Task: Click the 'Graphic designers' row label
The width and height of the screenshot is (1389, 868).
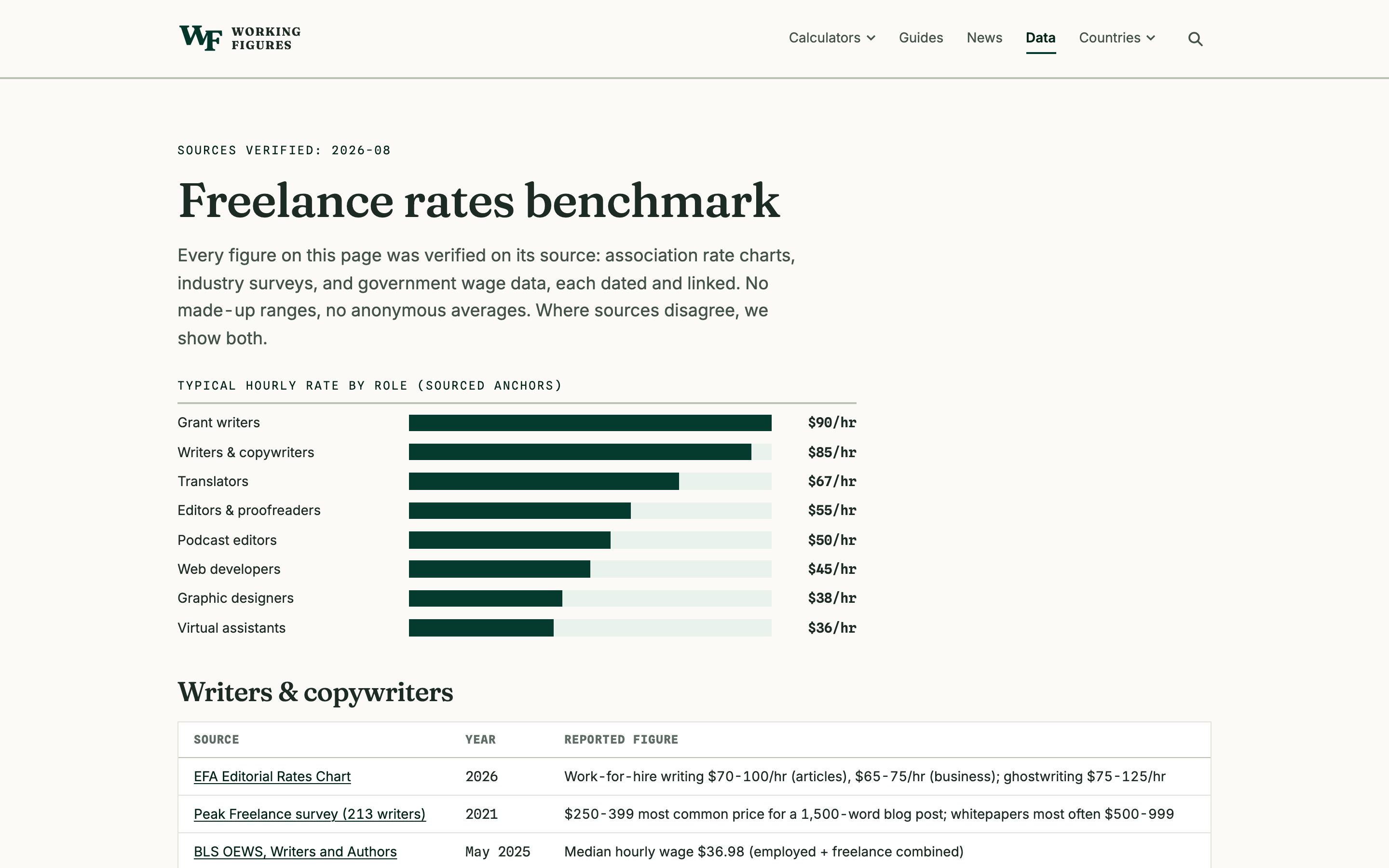Action: (235, 598)
